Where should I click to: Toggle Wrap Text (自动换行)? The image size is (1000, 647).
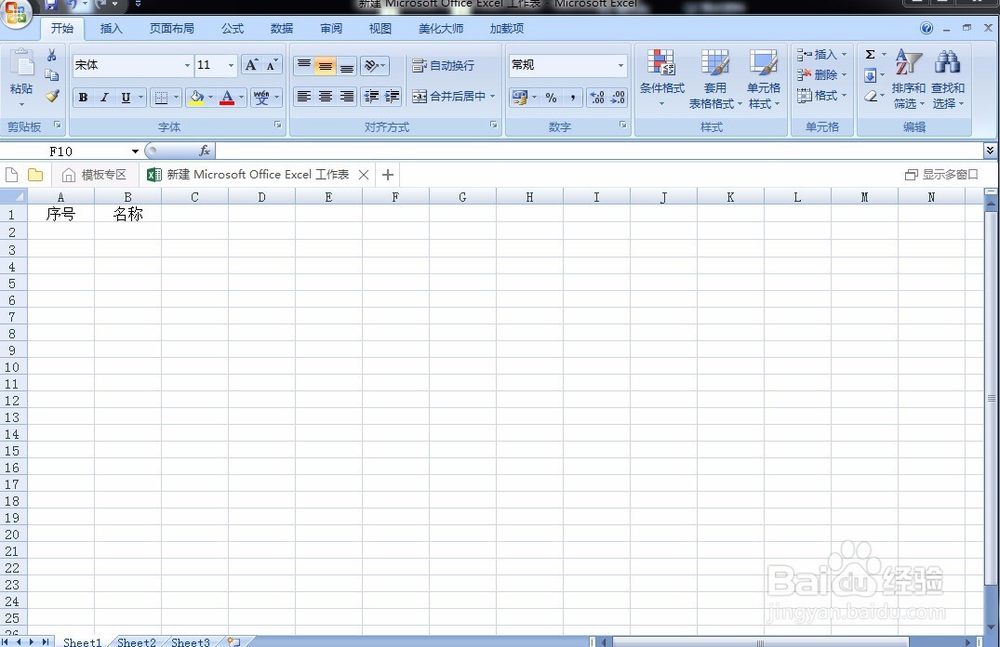coord(443,65)
